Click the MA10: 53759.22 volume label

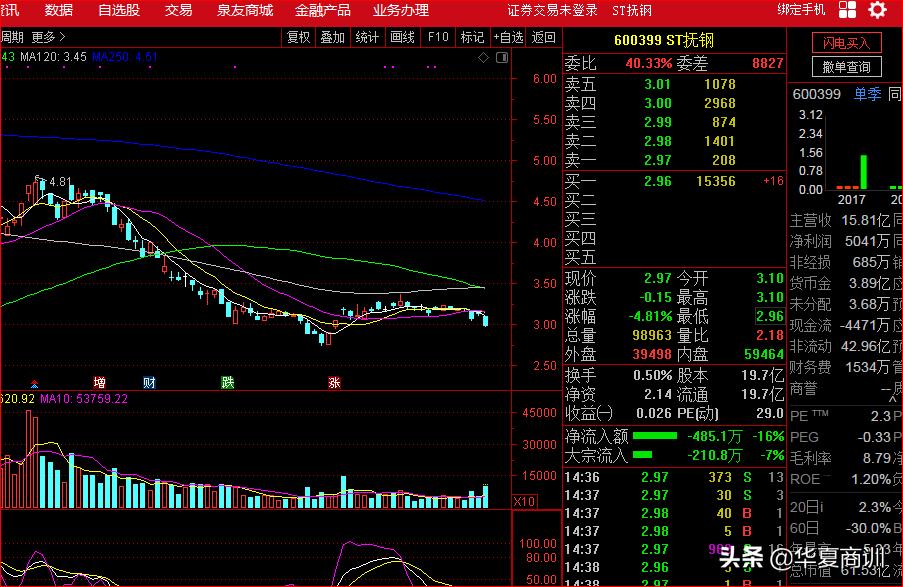(84, 399)
